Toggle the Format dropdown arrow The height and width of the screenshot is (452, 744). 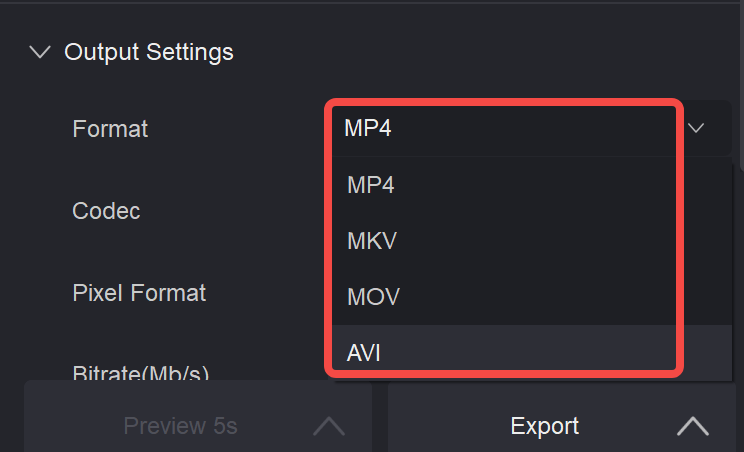click(696, 128)
